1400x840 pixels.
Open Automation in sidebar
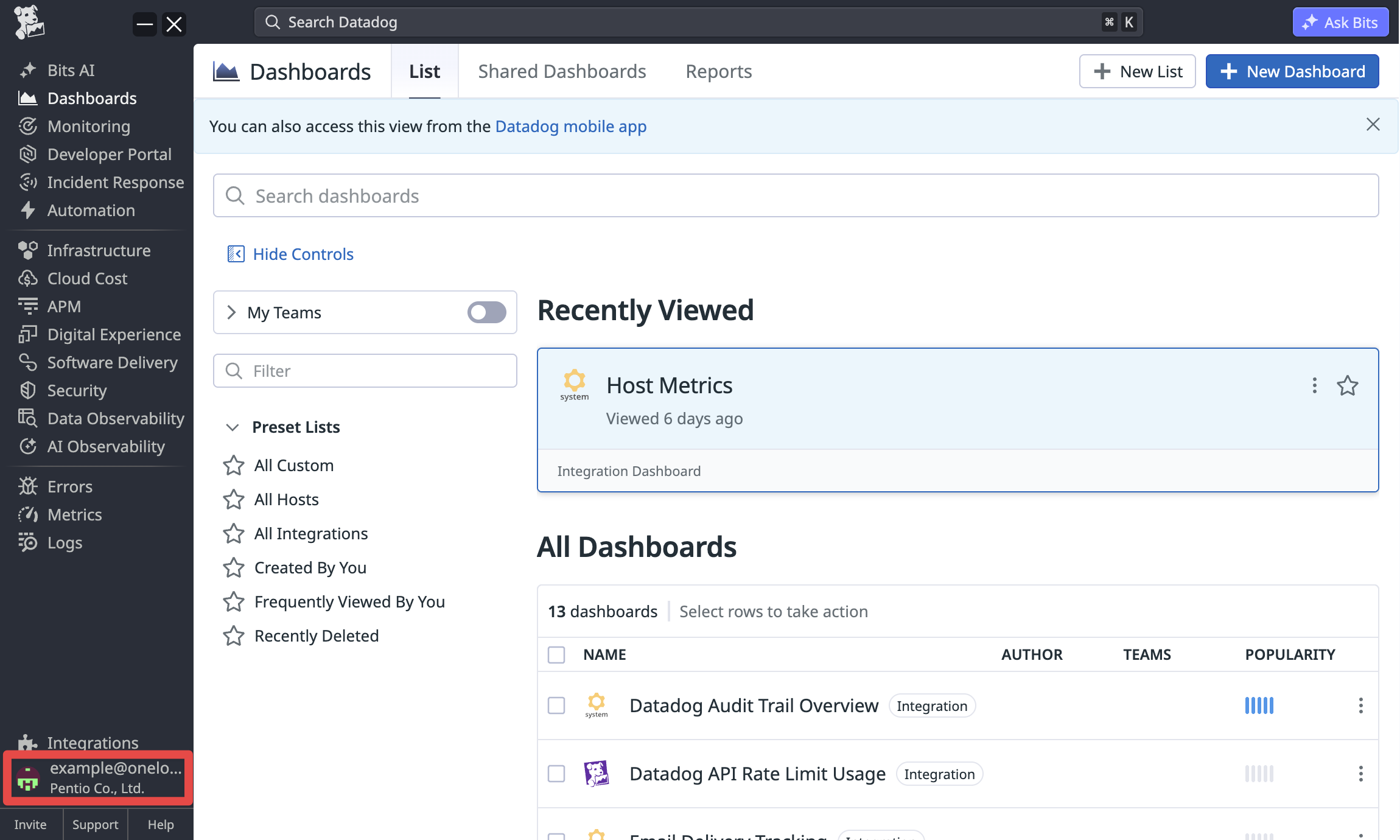point(76,210)
